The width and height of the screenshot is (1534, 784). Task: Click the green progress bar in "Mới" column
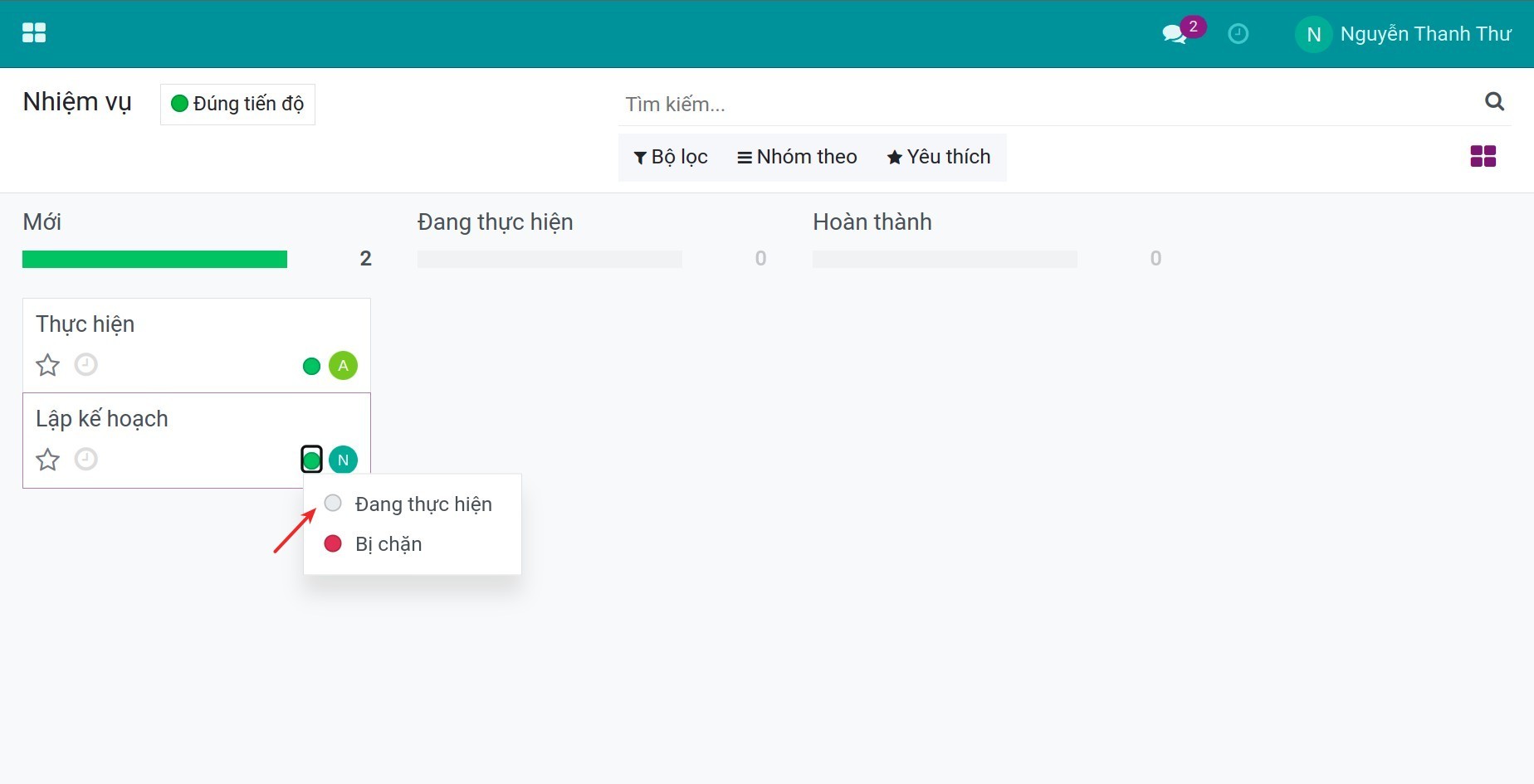154,259
